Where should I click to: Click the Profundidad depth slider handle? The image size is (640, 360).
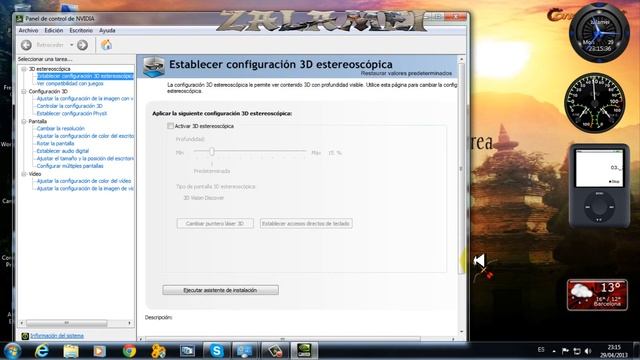coord(212,152)
